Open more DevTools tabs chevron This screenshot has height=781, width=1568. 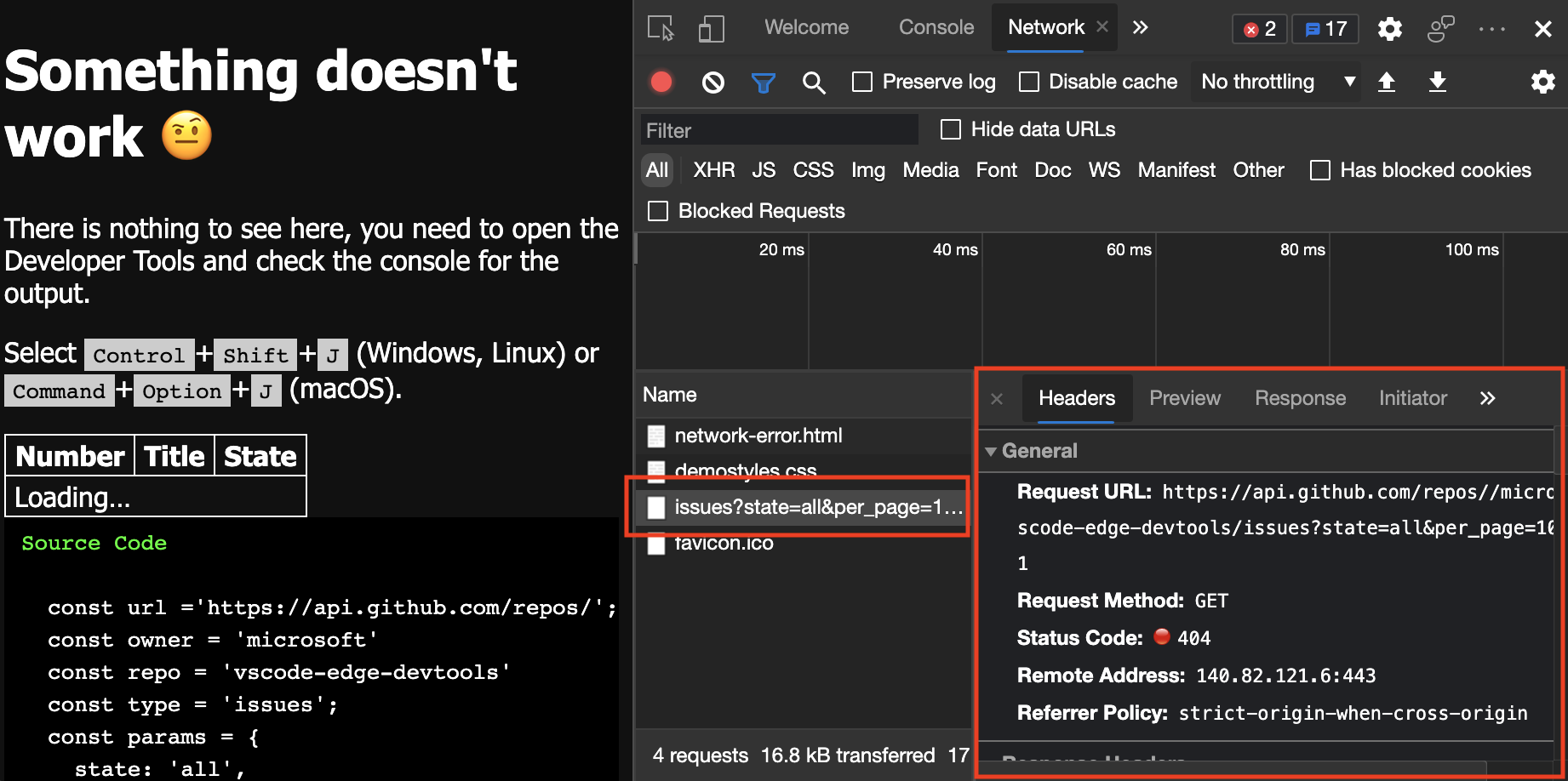coord(1140,27)
